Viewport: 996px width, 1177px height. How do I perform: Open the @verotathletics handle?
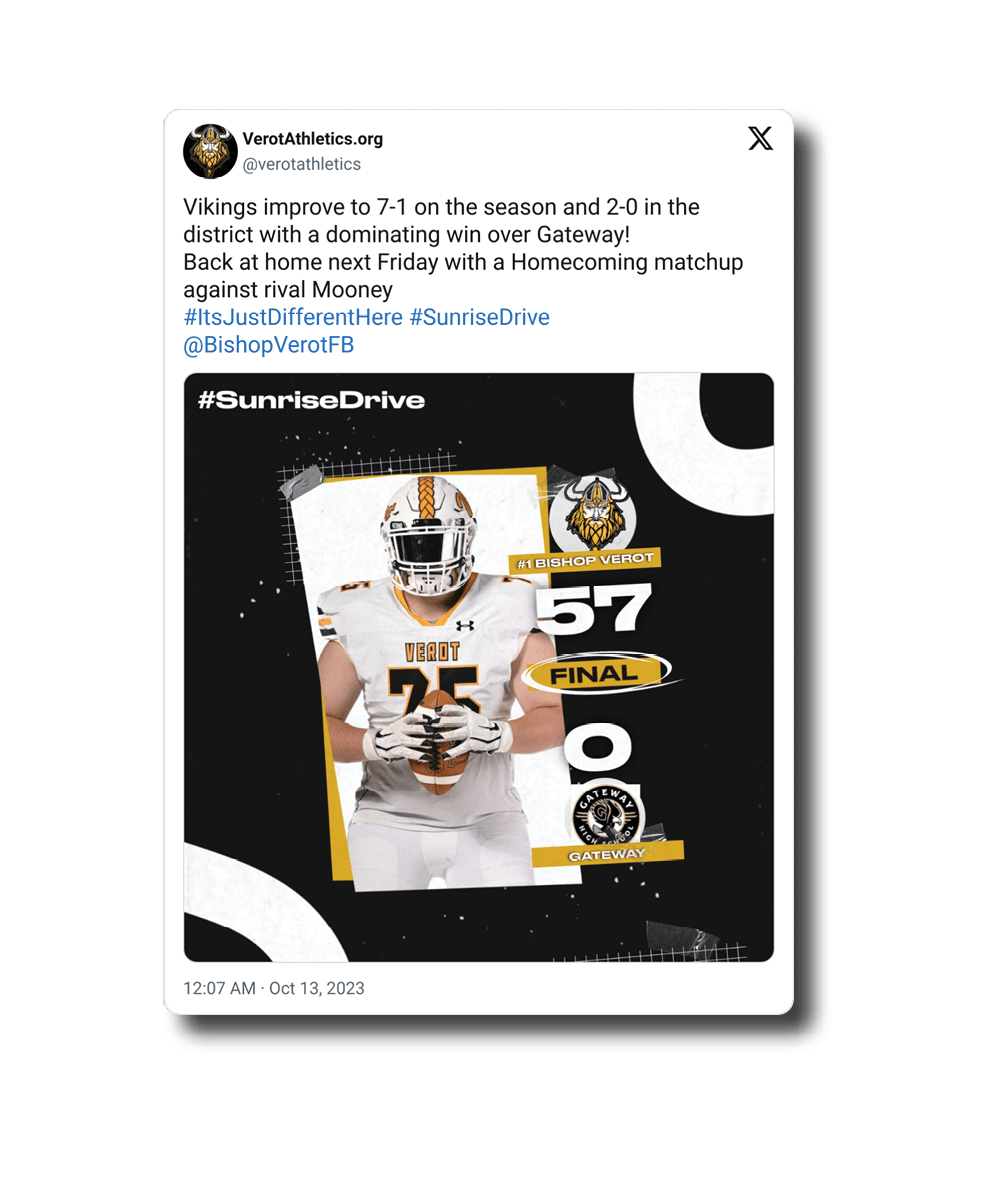[x=302, y=164]
